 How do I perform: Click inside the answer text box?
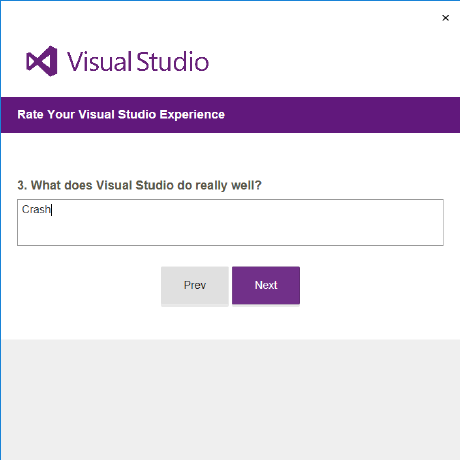pyautogui.click(x=230, y=222)
